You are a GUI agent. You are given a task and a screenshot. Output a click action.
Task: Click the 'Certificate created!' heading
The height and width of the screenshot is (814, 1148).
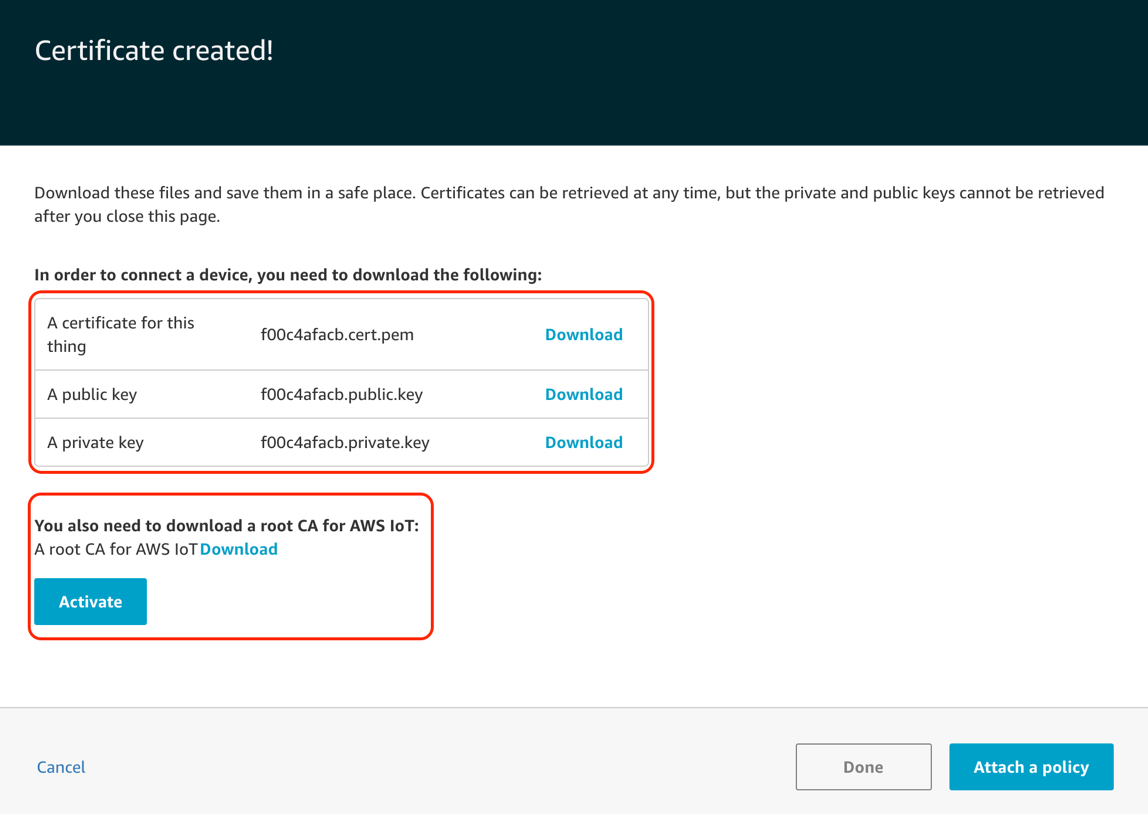coord(154,51)
